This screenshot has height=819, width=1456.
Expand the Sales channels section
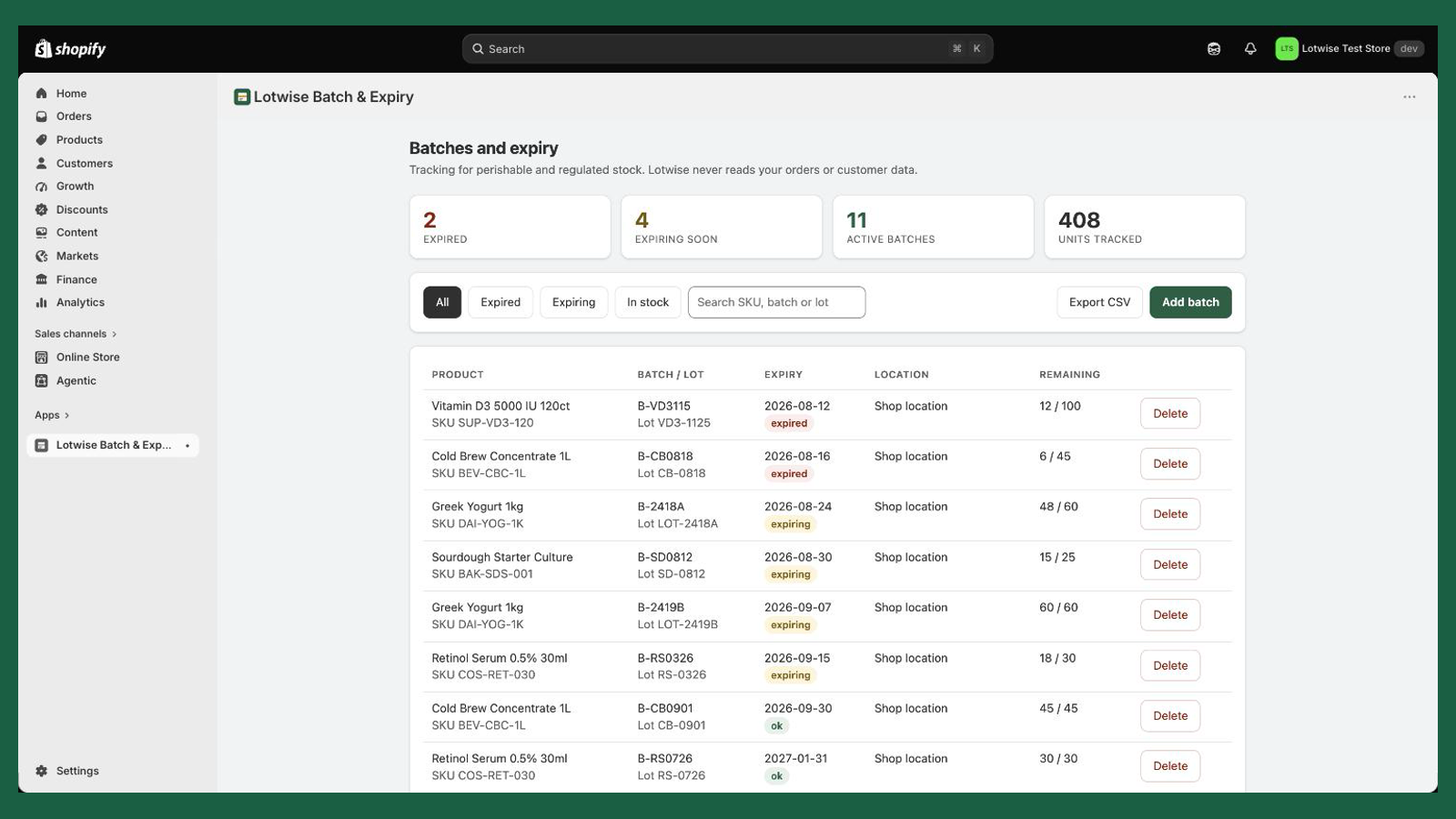(x=76, y=334)
